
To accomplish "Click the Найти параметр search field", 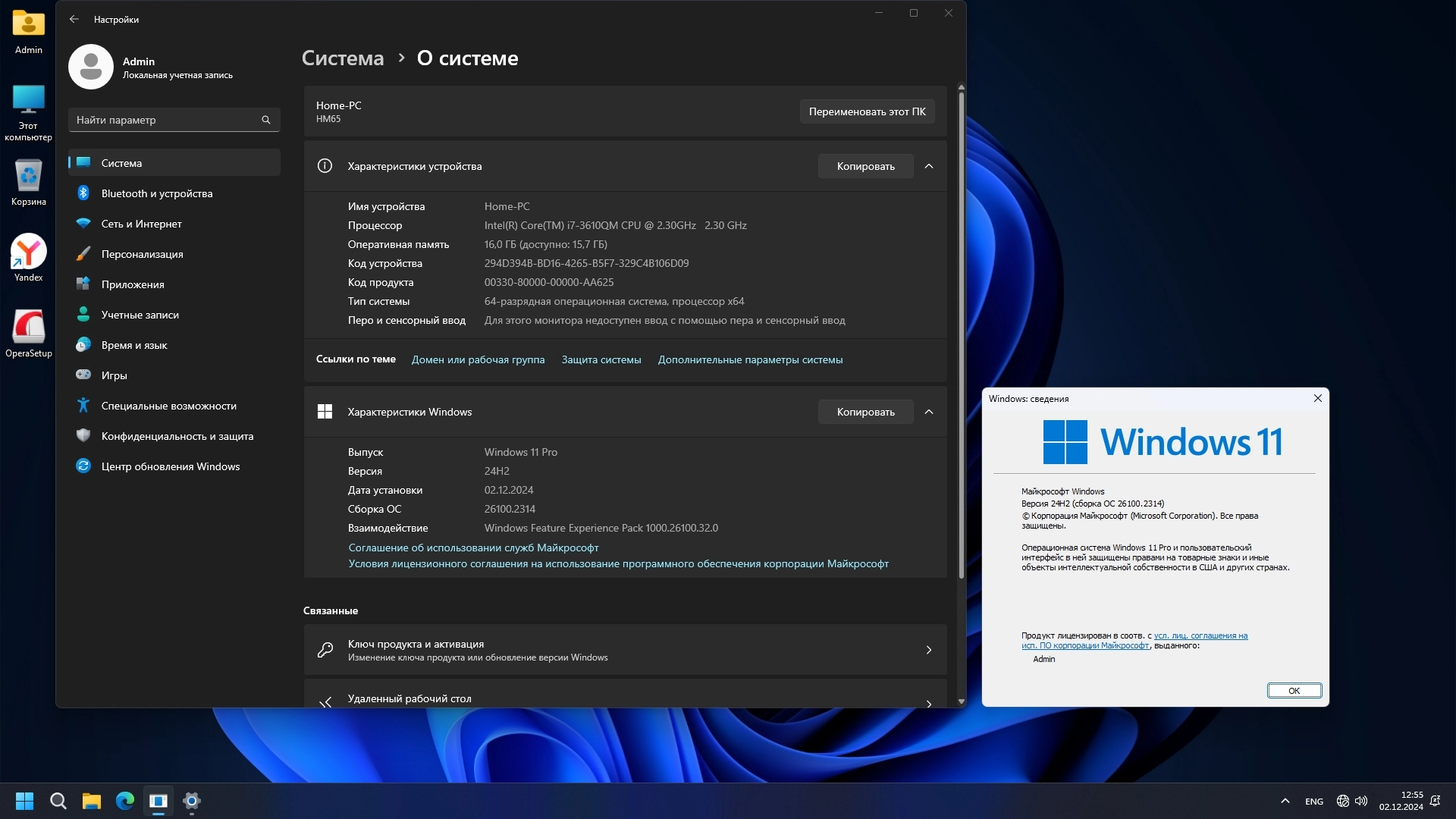I will tap(163, 120).
